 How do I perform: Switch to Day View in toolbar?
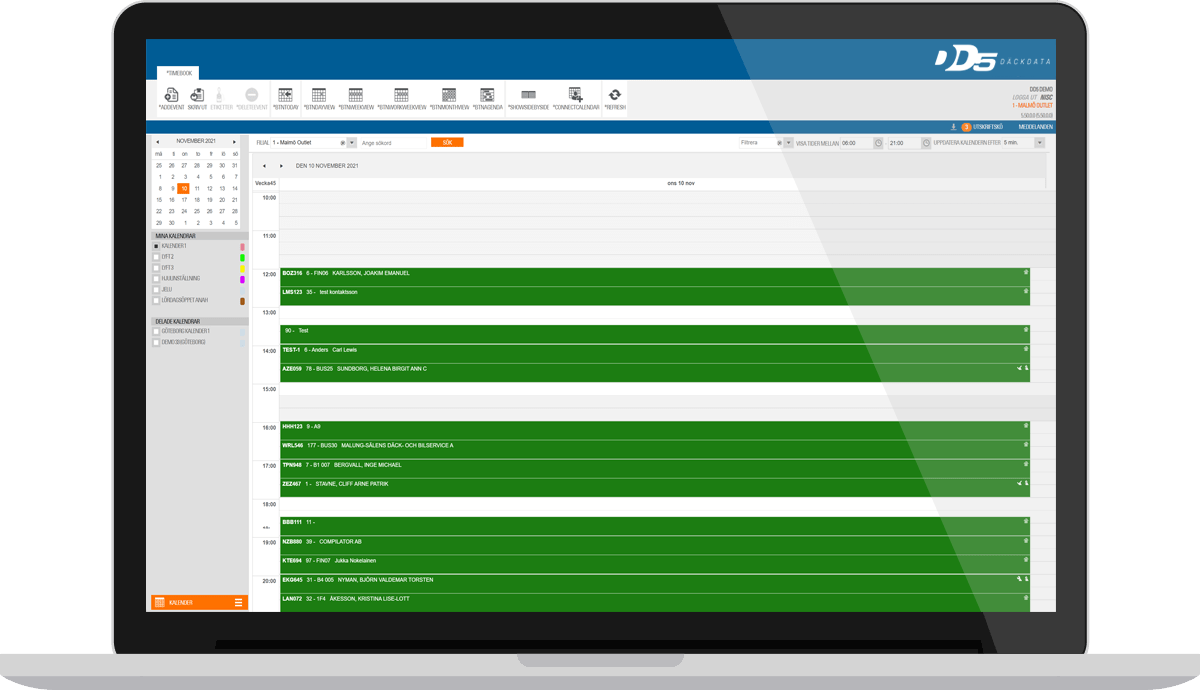pyautogui.click(x=319, y=96)
